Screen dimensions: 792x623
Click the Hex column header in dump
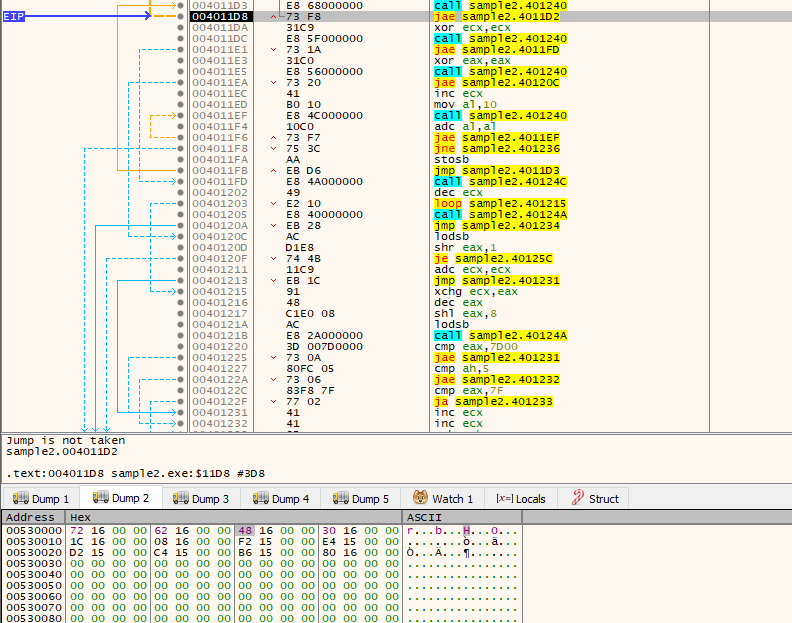234,517
